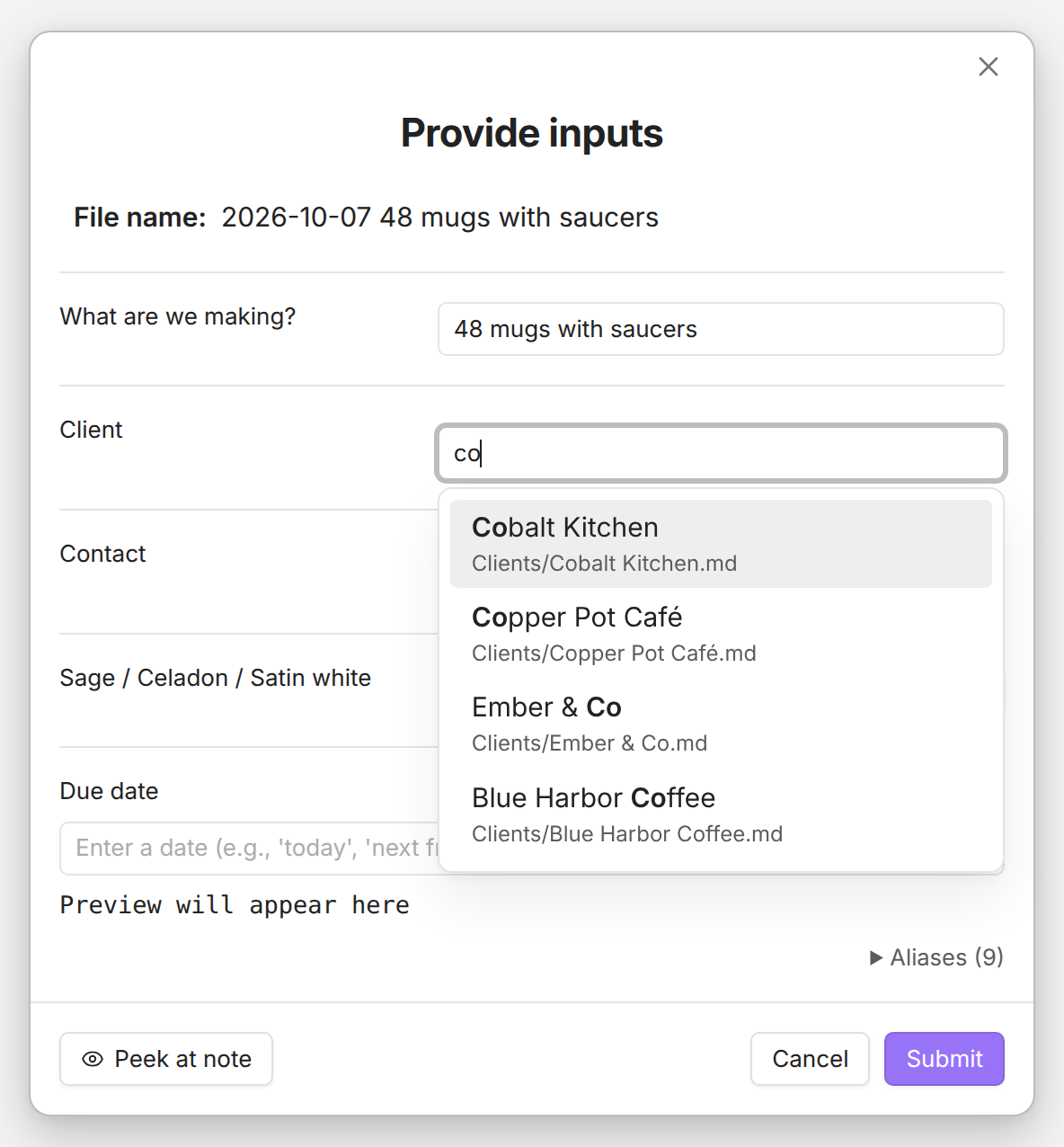Choose Copper Pot Café suggestion
Screen dimensions: 1064x1147
[721, 634]
